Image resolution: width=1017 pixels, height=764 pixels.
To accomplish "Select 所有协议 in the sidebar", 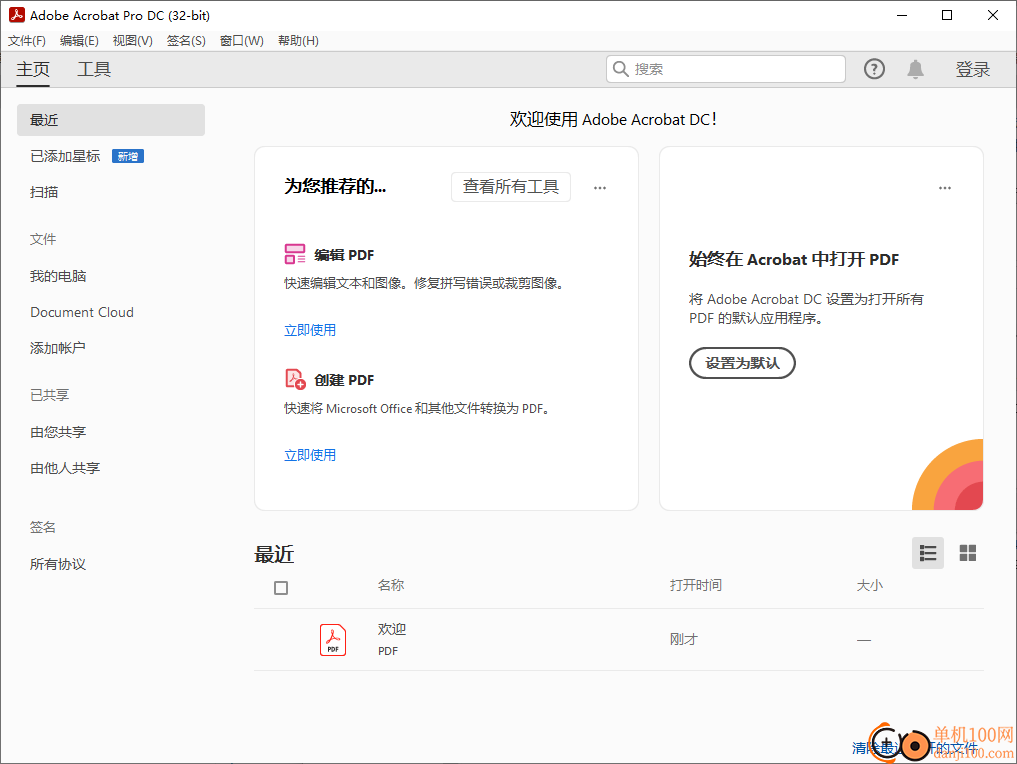I will click(58, 564).
